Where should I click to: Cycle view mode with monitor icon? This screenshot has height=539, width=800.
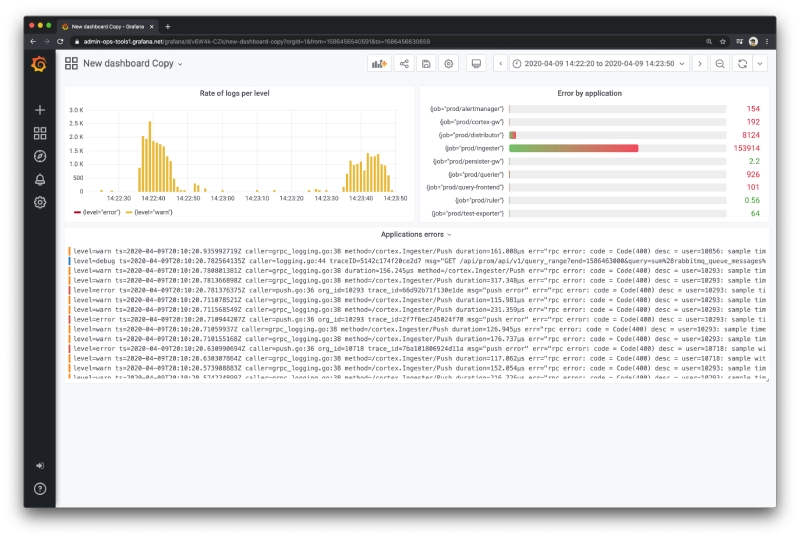[476, 64]
